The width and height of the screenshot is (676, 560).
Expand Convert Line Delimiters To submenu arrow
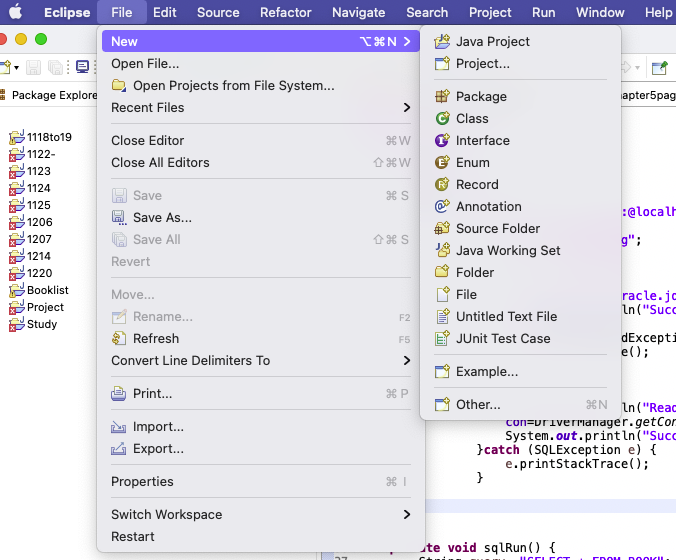[x=407, y=360]
